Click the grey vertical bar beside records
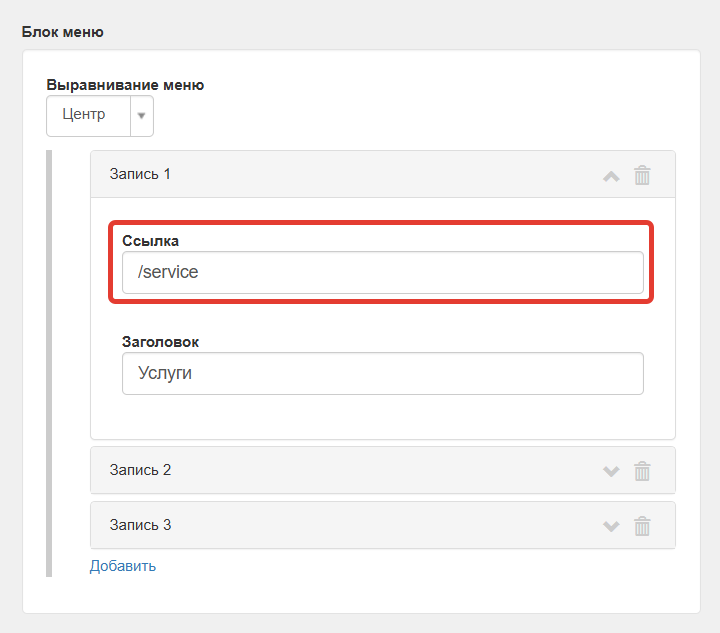Image resolution: width=720 pixels, height=633 pixels. (x=49, y=363)
